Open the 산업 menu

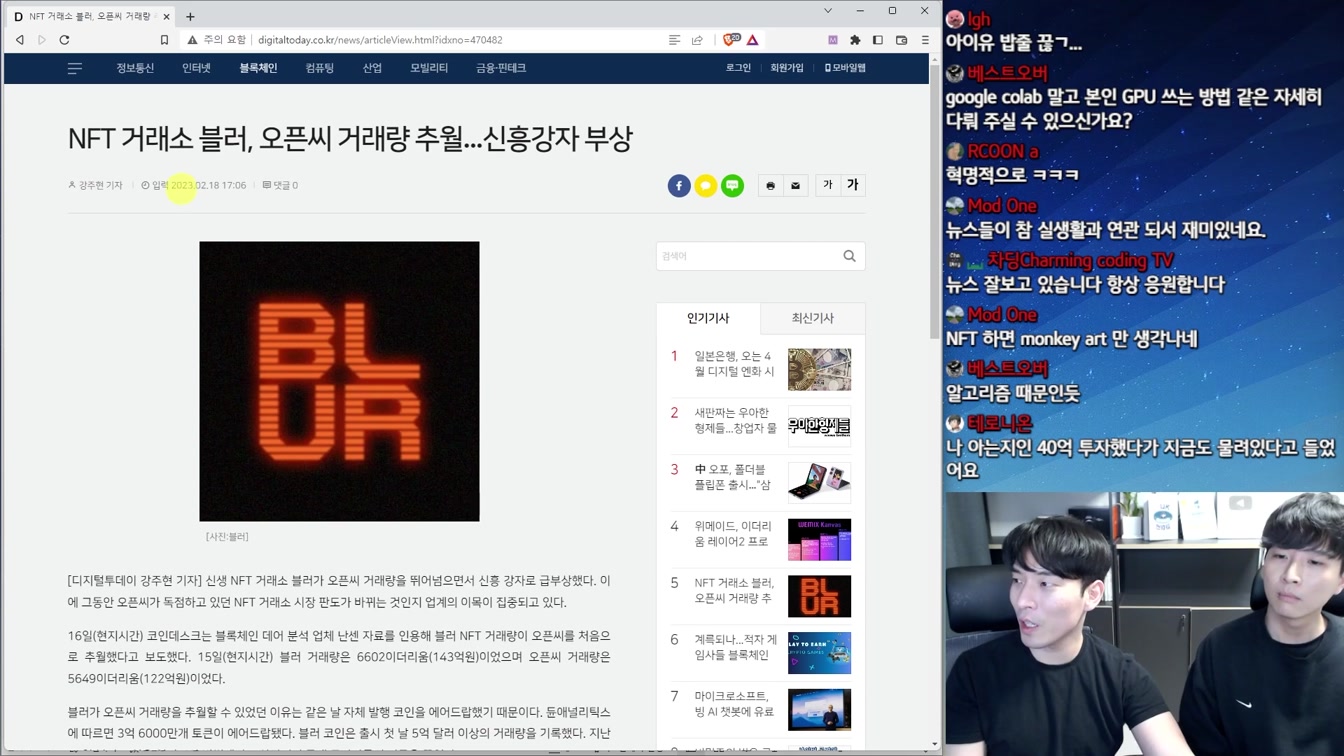372,68
